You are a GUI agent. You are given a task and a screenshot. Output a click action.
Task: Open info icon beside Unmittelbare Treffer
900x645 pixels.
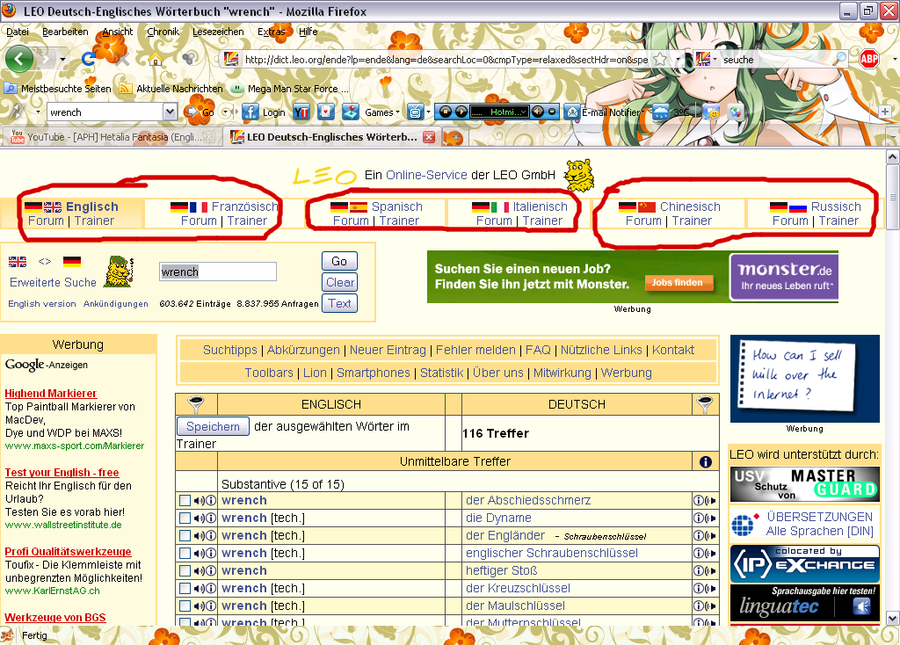pyautogui.click(x=705, y=461)
